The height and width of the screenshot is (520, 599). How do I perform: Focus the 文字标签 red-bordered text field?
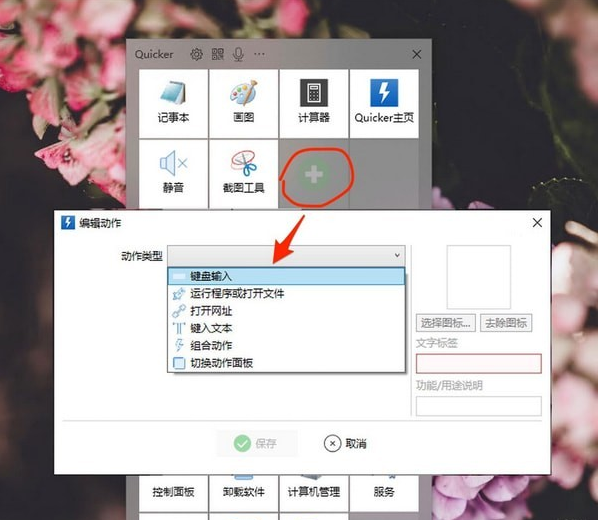[x=479, y=363]
